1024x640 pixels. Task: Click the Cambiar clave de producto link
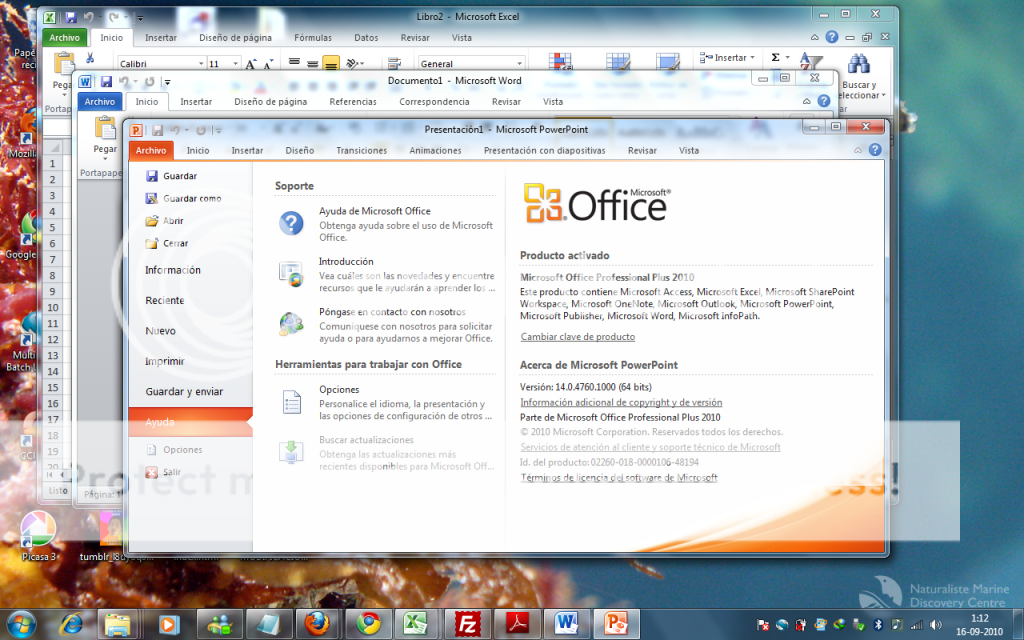pos(577,337)
